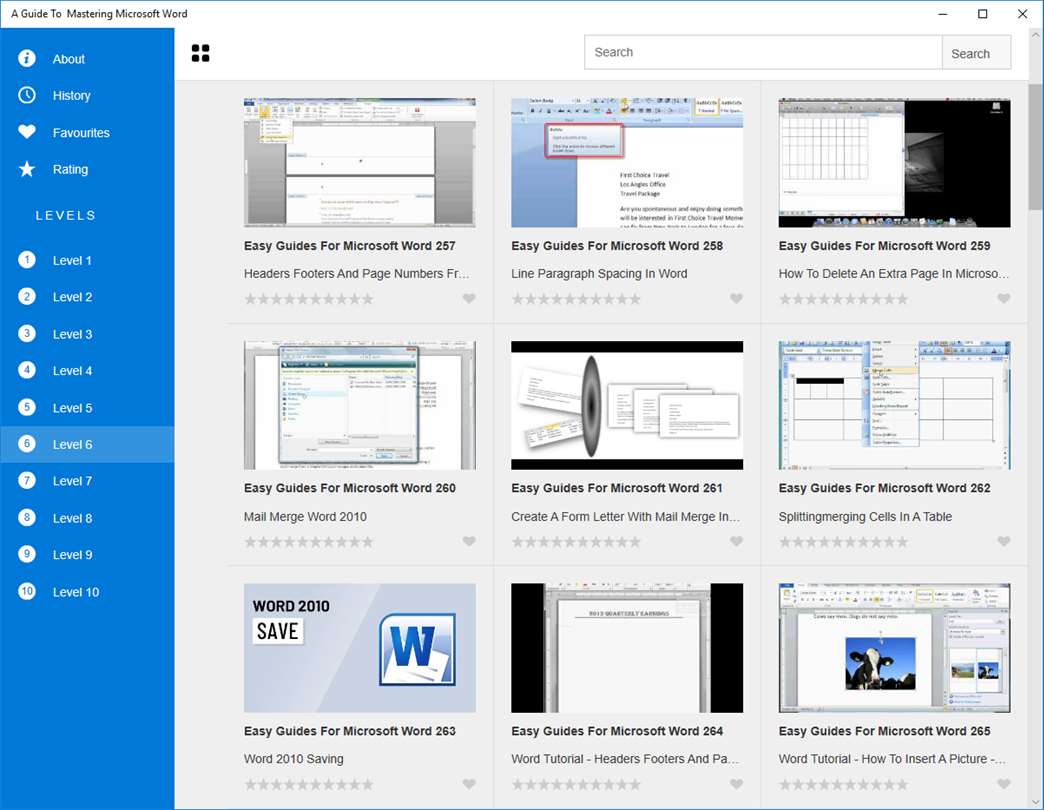1044x810 pixels.
Task: Click 'How To Delete An Extra Page' subtitle
Action: point(894,274)
